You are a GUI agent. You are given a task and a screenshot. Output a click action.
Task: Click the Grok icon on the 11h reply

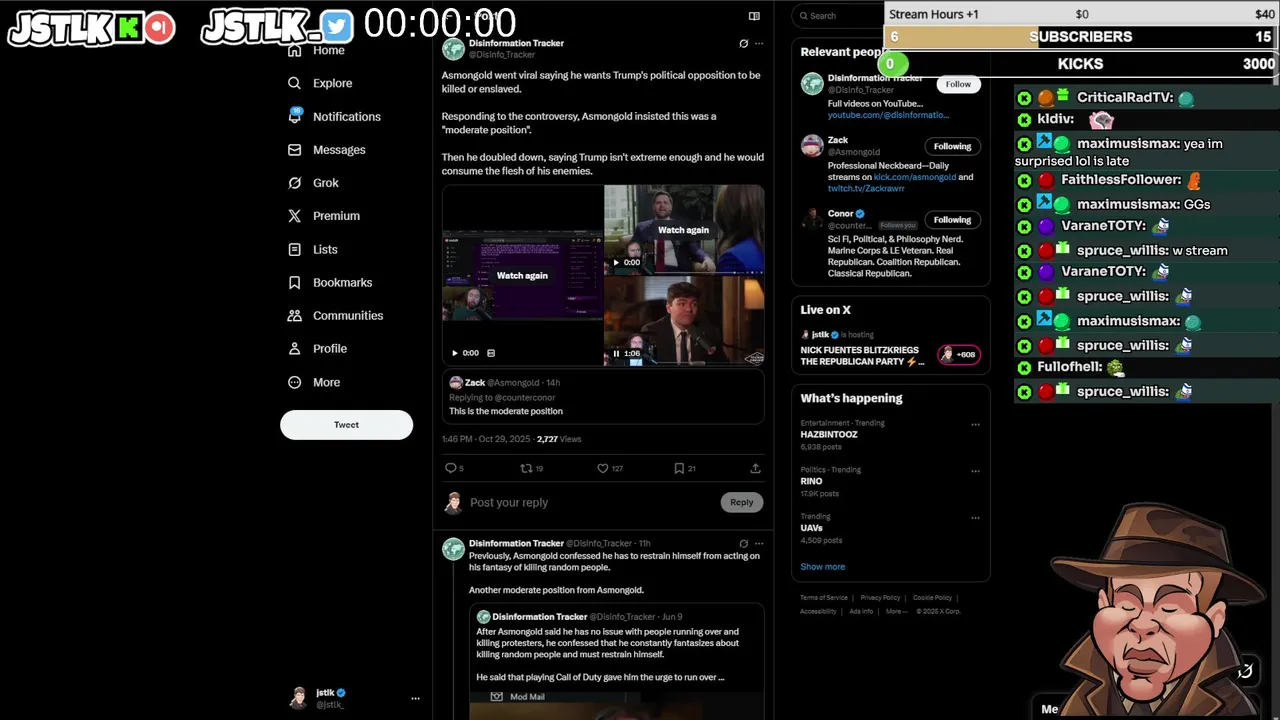(743, 543)
